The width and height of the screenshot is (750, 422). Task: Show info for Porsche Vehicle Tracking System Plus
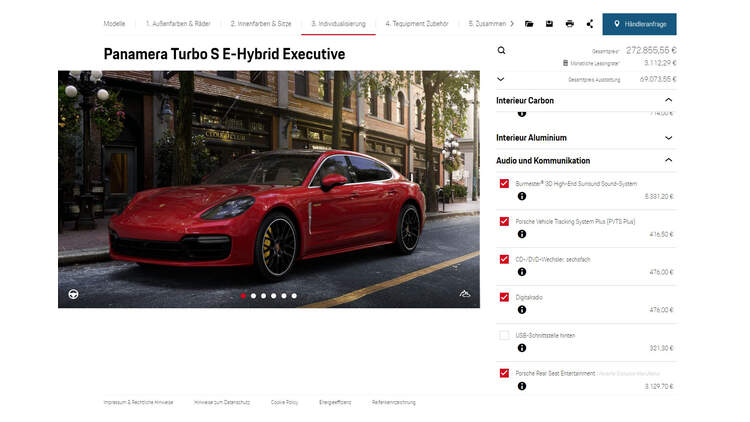tap(522, 234)
